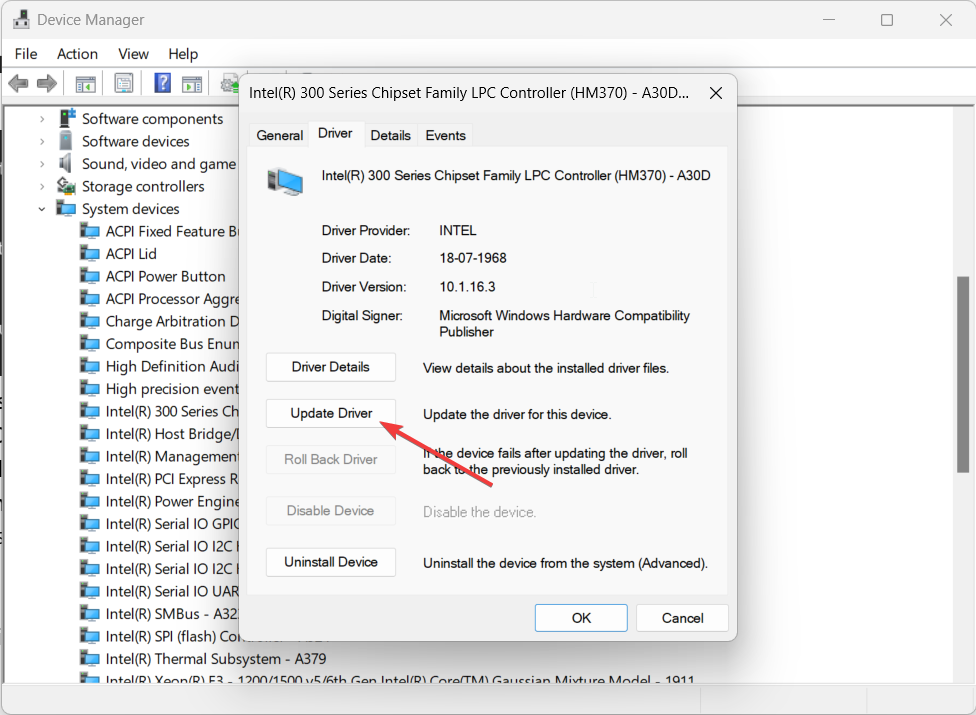Select the Driver tab
The width and height of the screenshot is (976, 715).
[x=335, y=133]
